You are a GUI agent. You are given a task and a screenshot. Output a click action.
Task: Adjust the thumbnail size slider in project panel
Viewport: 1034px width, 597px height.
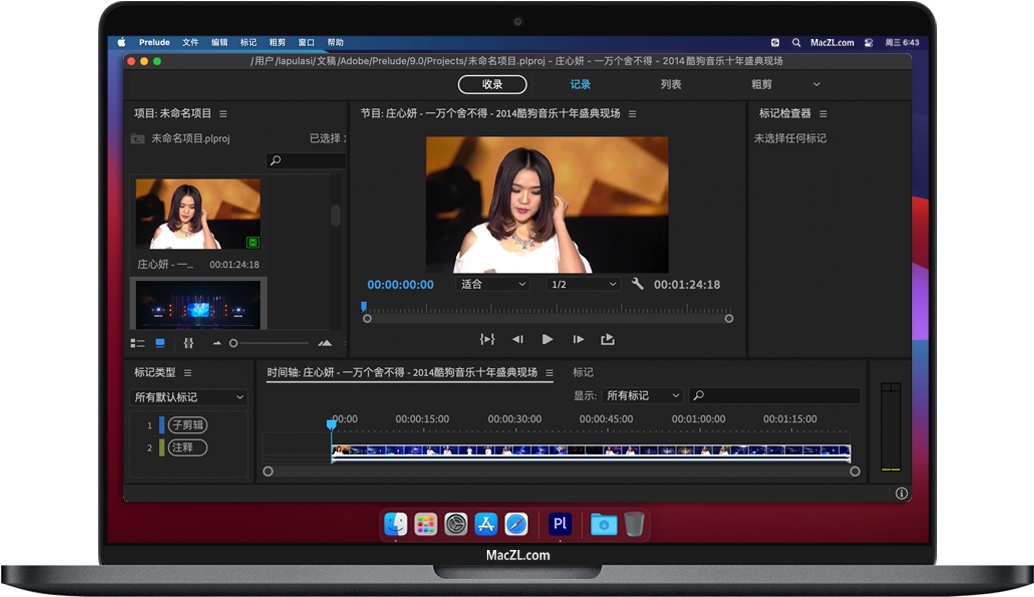point(233,341)
